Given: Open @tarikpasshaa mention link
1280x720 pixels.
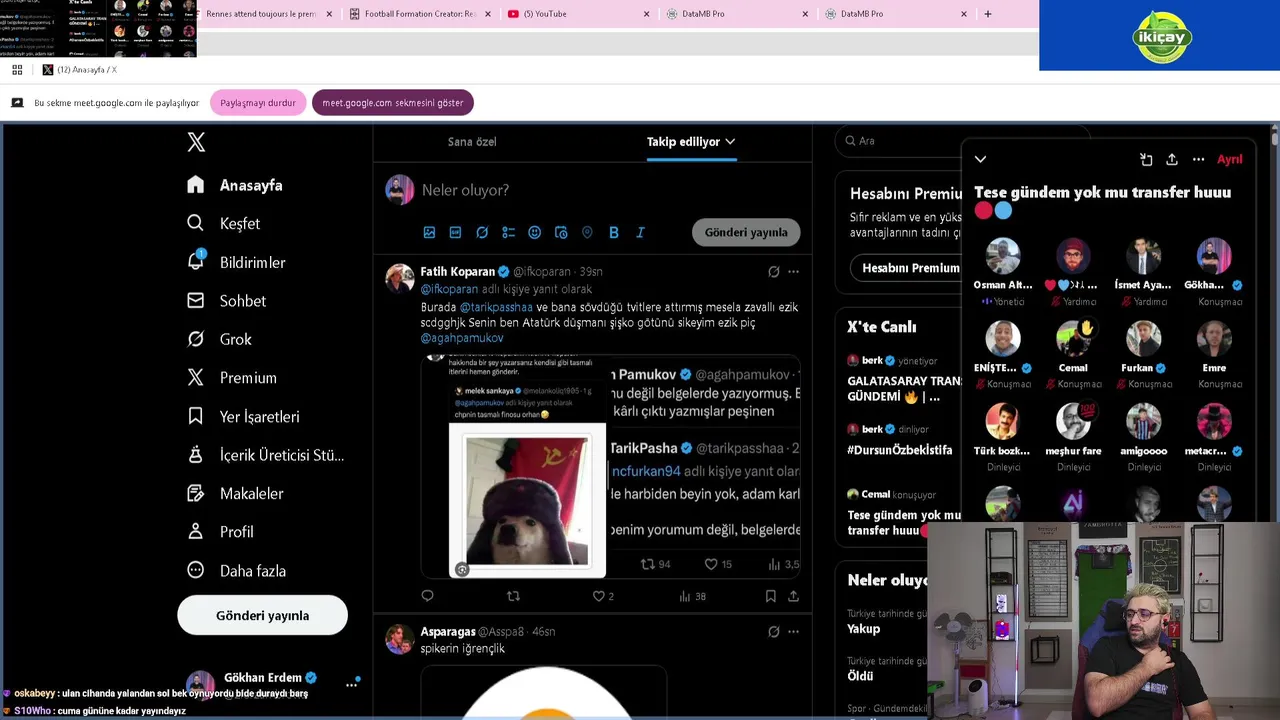Looking at the screenshot, I should [496, 307].
